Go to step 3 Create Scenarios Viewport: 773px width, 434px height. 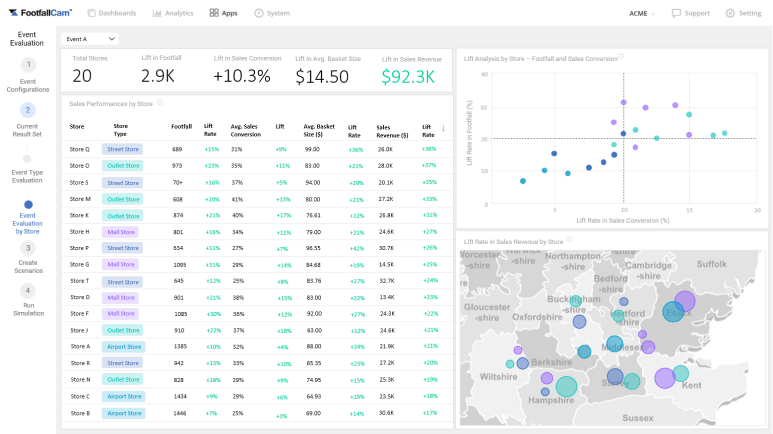(x=28, y=248)
